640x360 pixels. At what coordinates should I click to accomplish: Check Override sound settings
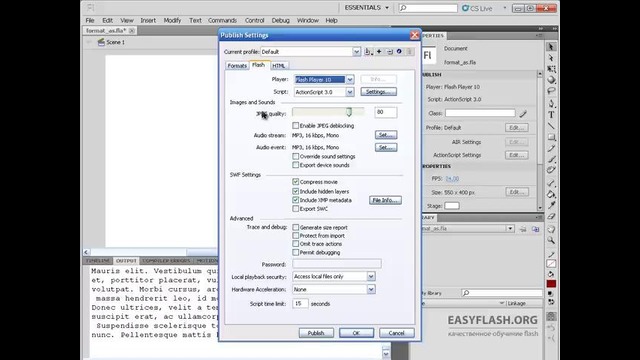(x=296, y=156)
